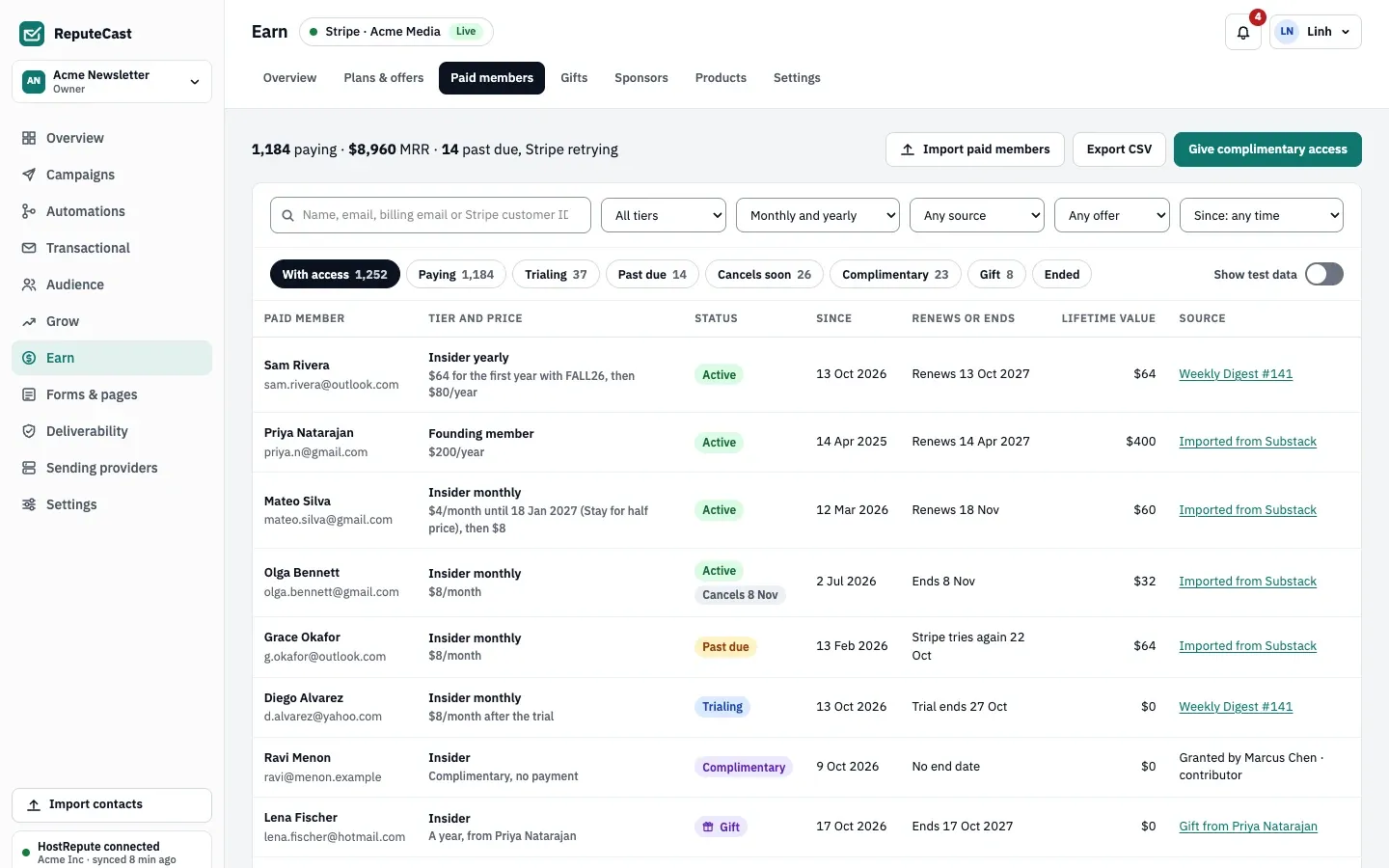Toggle the Show test data switch
The image size is (1389, 868).
[x=1323, y=275]
